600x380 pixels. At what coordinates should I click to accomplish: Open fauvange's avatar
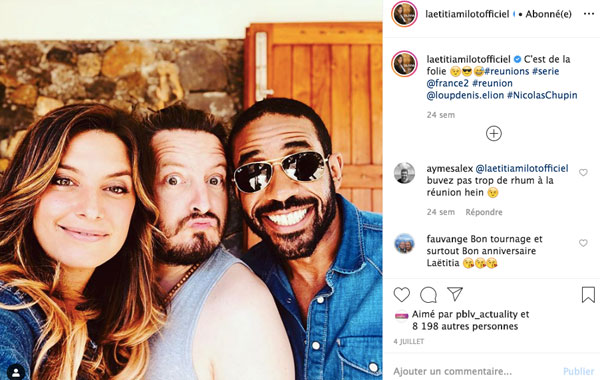click(x=404, y=243)
